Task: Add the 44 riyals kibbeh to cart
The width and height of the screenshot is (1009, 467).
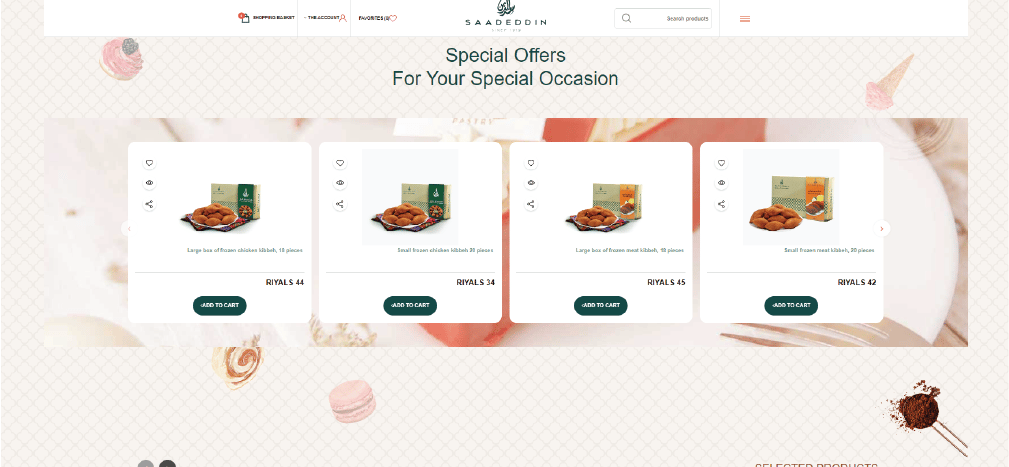Action: pyautogui.click(x=219, y=306)
